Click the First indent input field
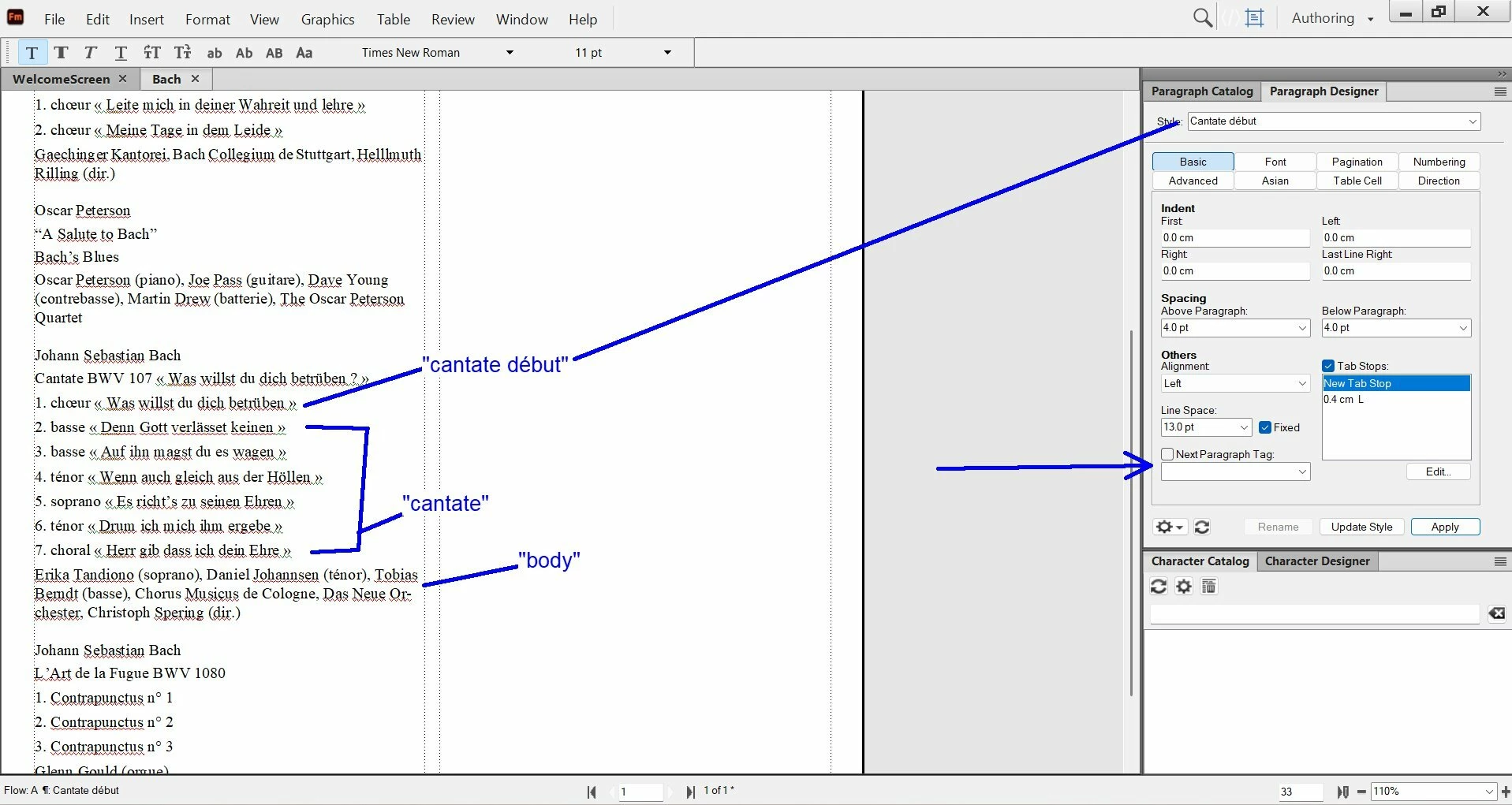1512x805 pixels. click(1234, 238)
